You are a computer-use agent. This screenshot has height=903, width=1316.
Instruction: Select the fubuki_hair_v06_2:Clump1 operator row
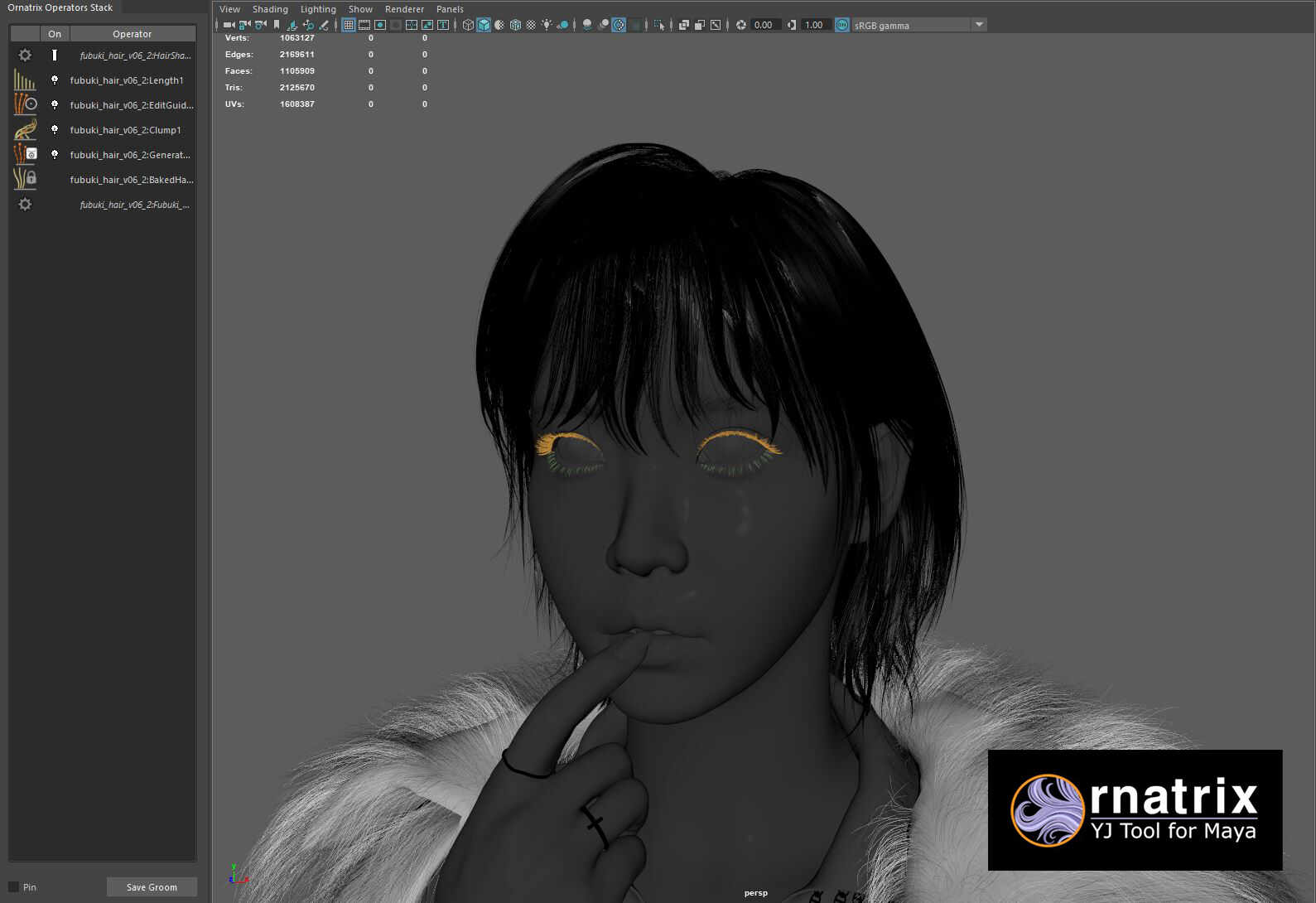(x=103, y=130)
